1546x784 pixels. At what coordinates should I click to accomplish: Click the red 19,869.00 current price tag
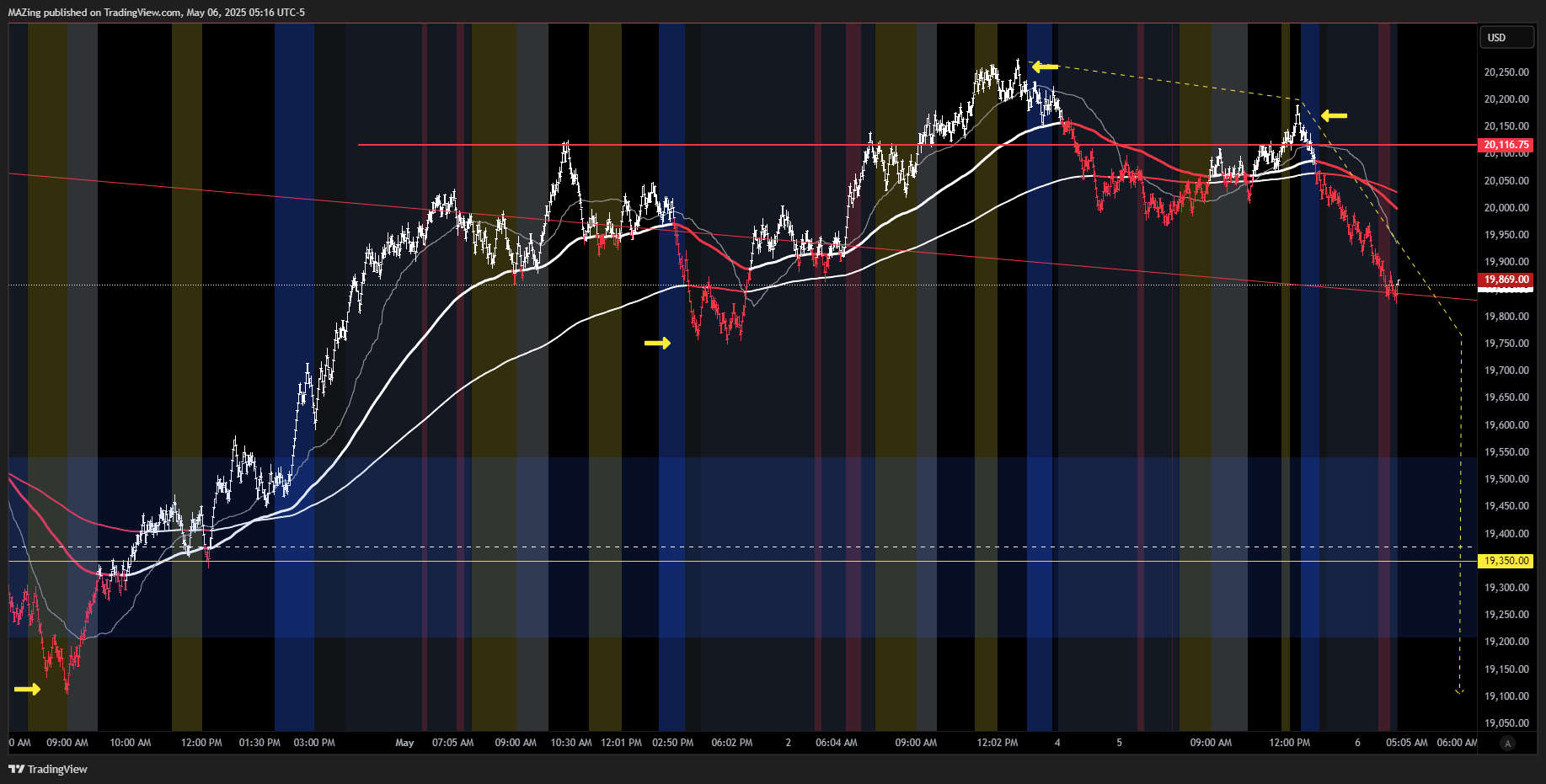coord(1506,280)
